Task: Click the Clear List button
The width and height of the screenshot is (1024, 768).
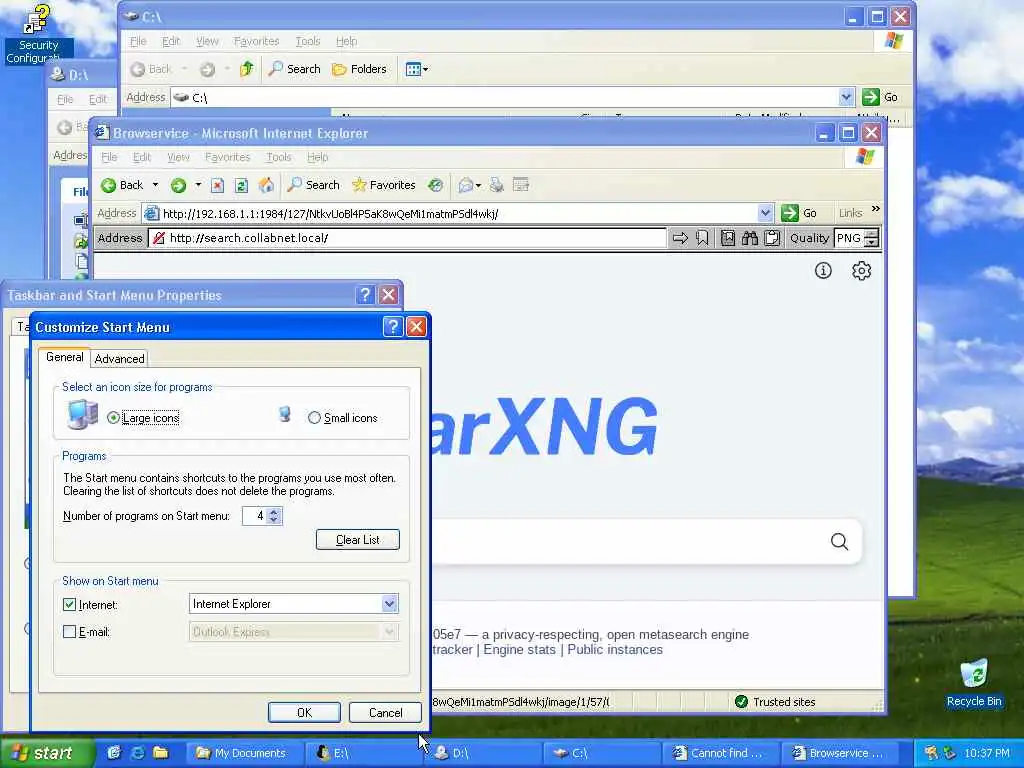Action: click(x=358, y=540)
